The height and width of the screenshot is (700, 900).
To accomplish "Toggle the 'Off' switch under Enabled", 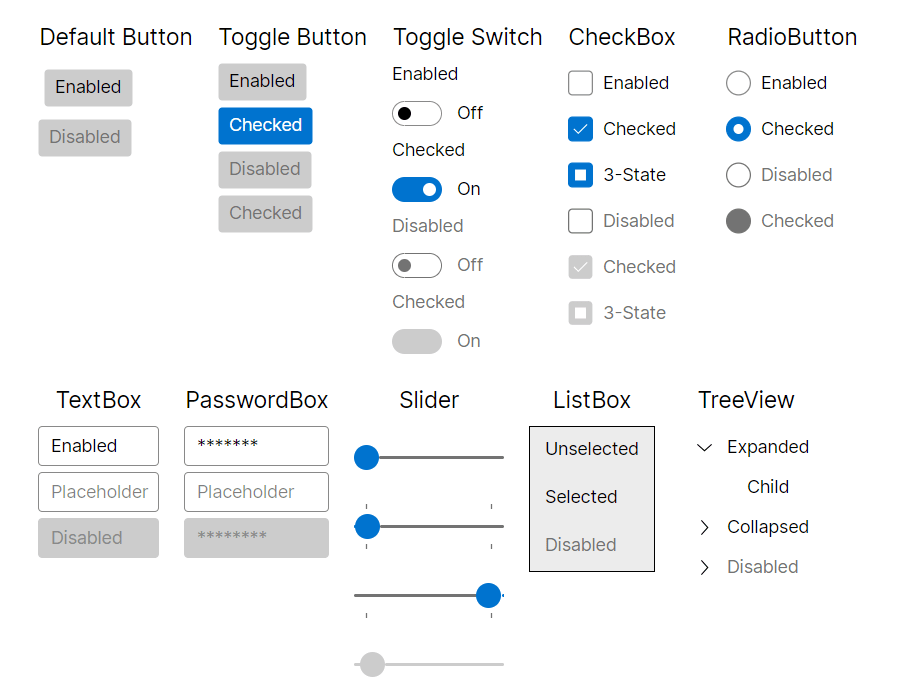I will 417,113.
